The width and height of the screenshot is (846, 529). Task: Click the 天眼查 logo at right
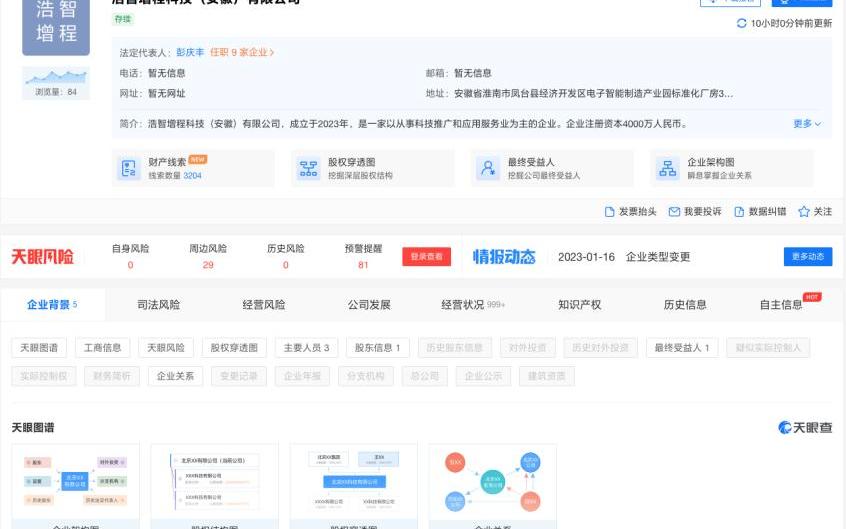click(805, 428)
